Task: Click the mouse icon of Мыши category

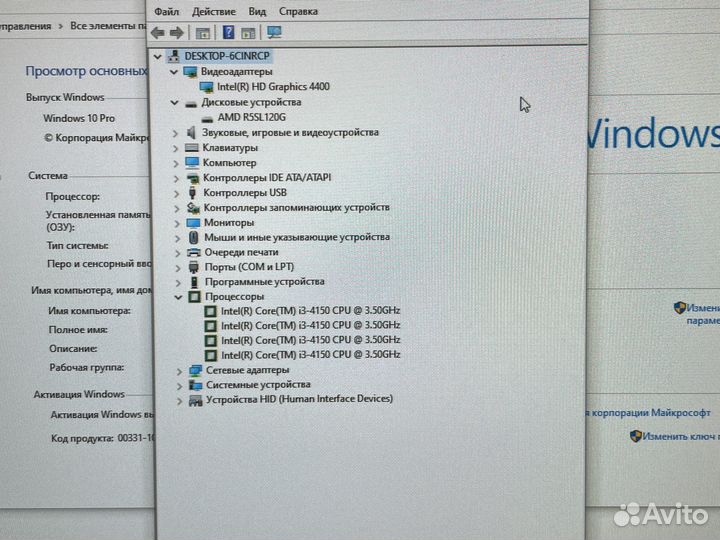Action: 193,237
